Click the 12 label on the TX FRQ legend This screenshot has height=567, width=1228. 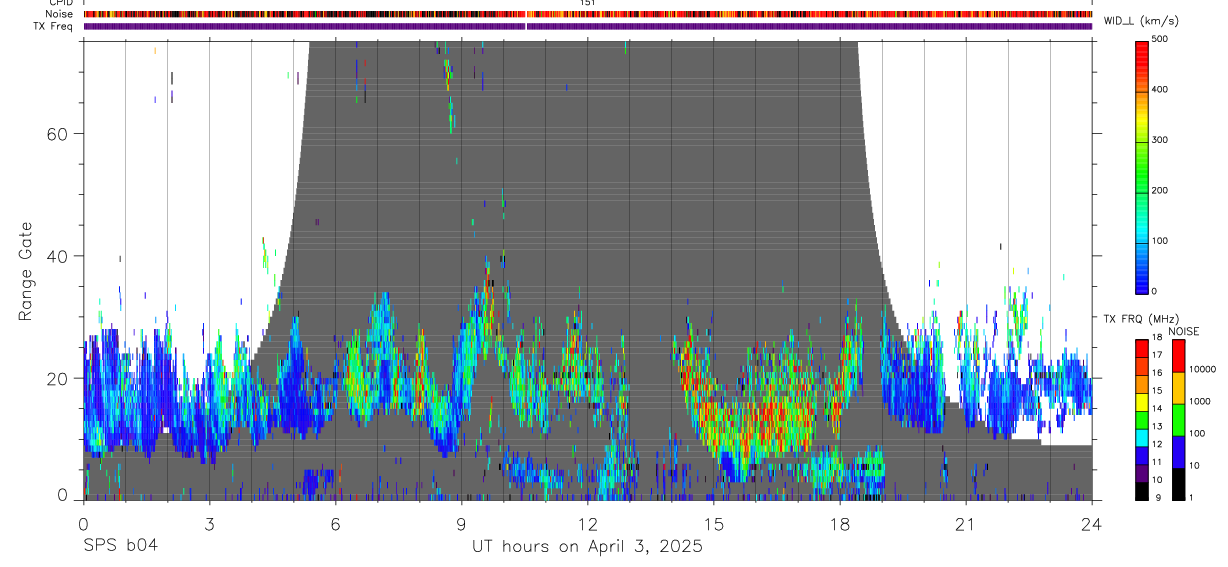coord(1156,444)
